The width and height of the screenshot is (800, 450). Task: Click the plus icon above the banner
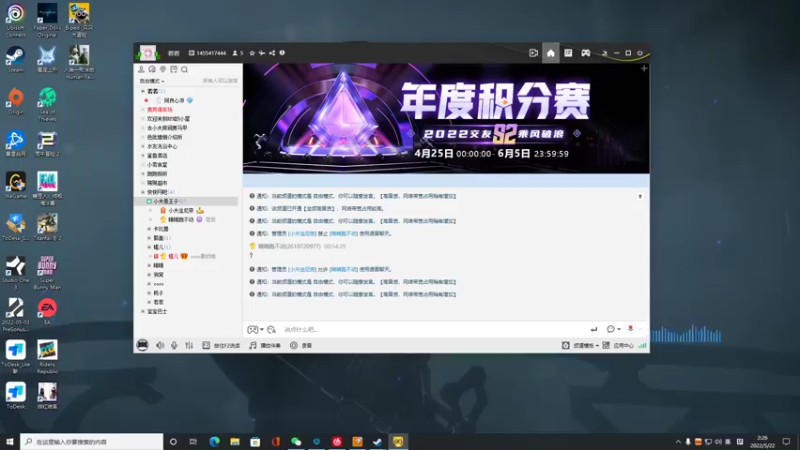tap(644, 68)
